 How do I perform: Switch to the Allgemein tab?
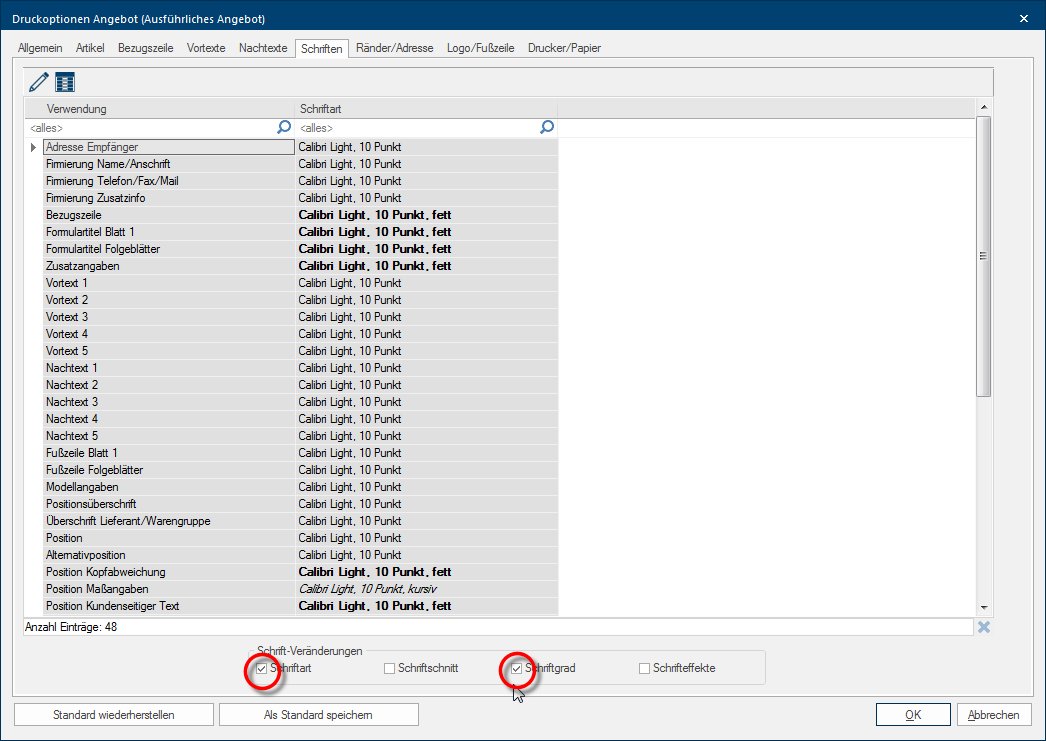[40, 48]
